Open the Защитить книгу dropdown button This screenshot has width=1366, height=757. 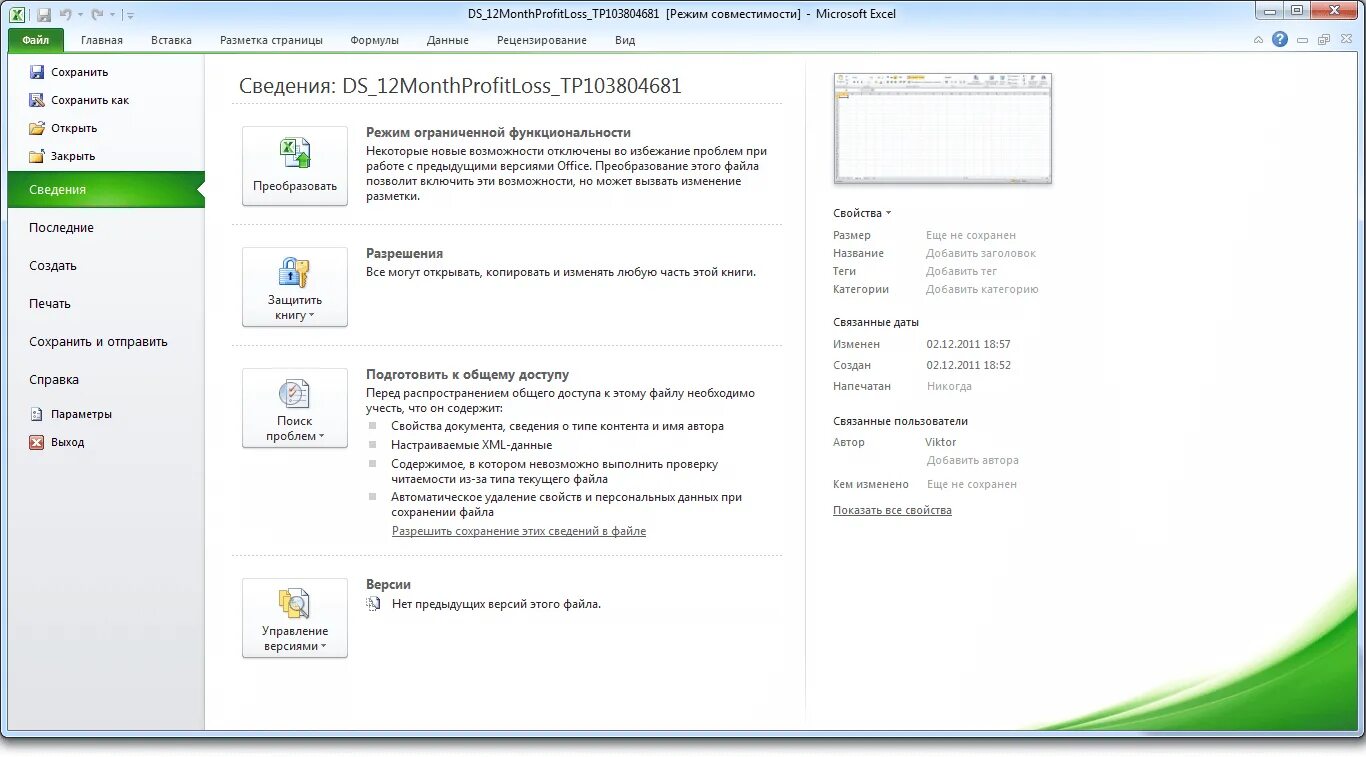tap(295, 287)
